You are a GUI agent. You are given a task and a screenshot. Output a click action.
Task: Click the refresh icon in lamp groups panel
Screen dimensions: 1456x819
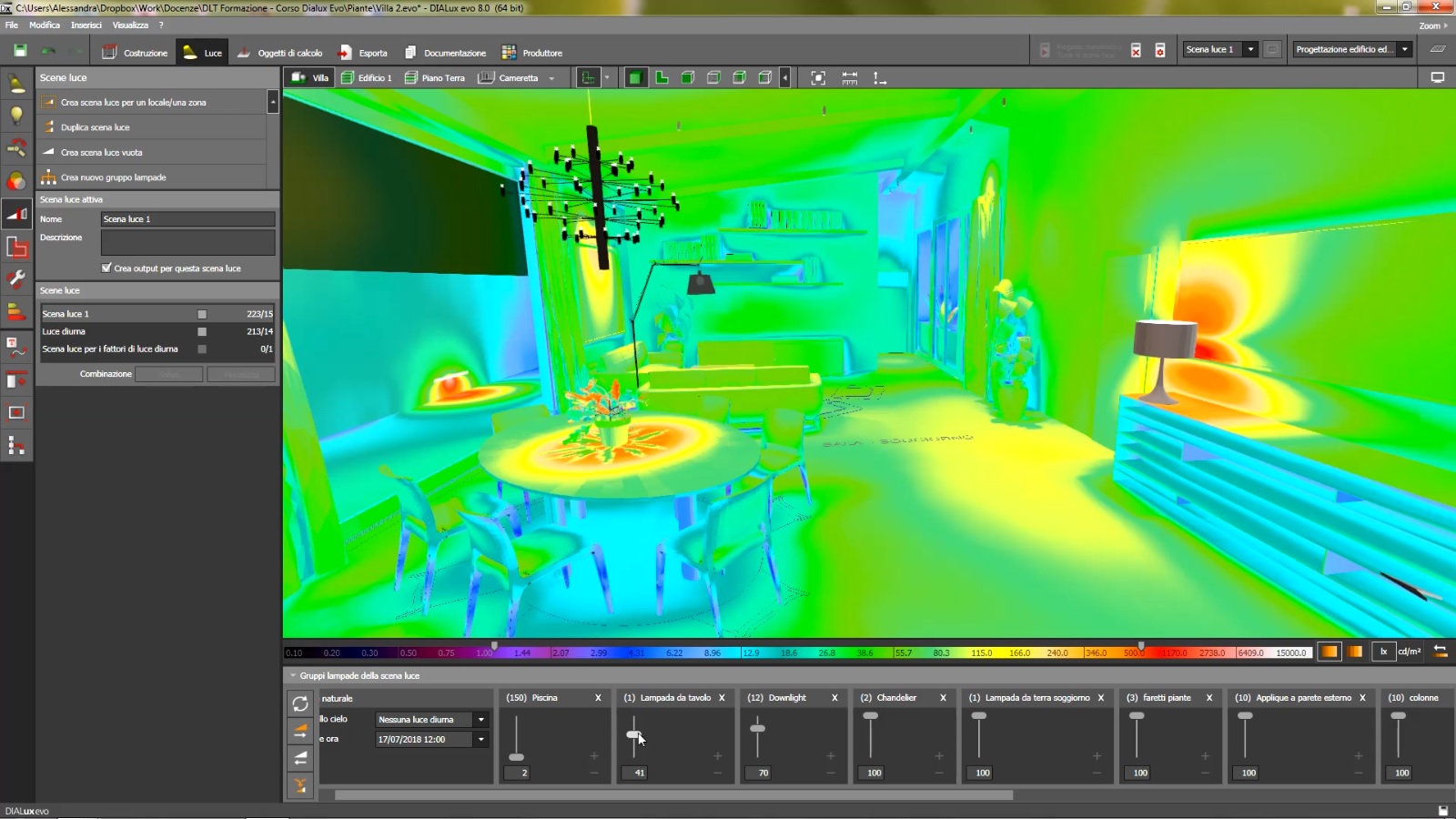coord(300,703)
